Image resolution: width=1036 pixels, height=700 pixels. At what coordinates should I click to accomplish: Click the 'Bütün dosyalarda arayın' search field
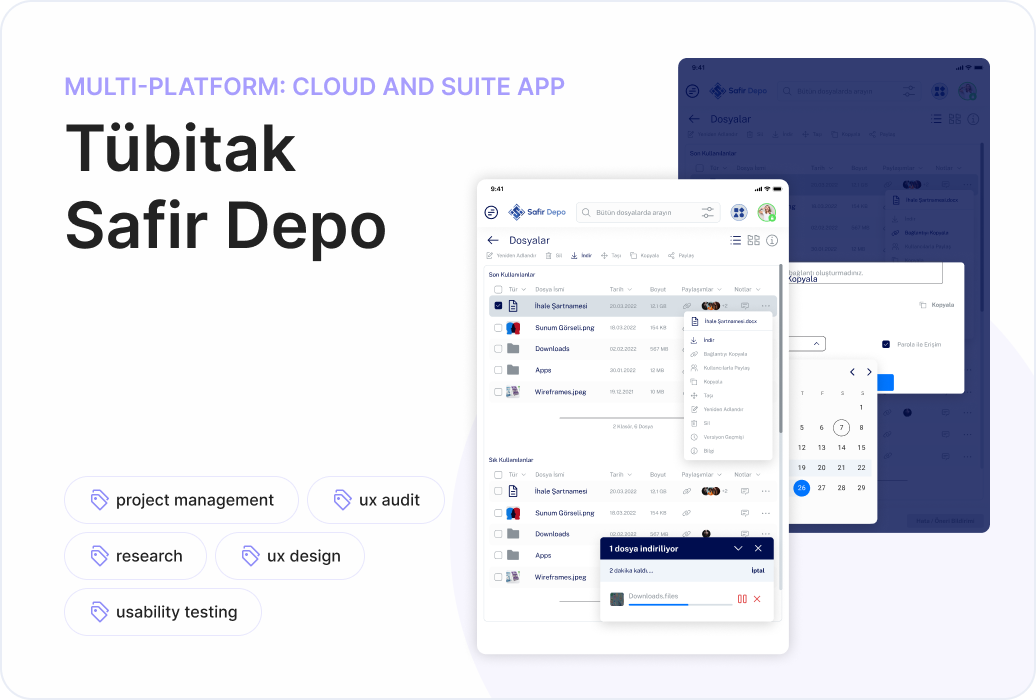click(648, 212)
